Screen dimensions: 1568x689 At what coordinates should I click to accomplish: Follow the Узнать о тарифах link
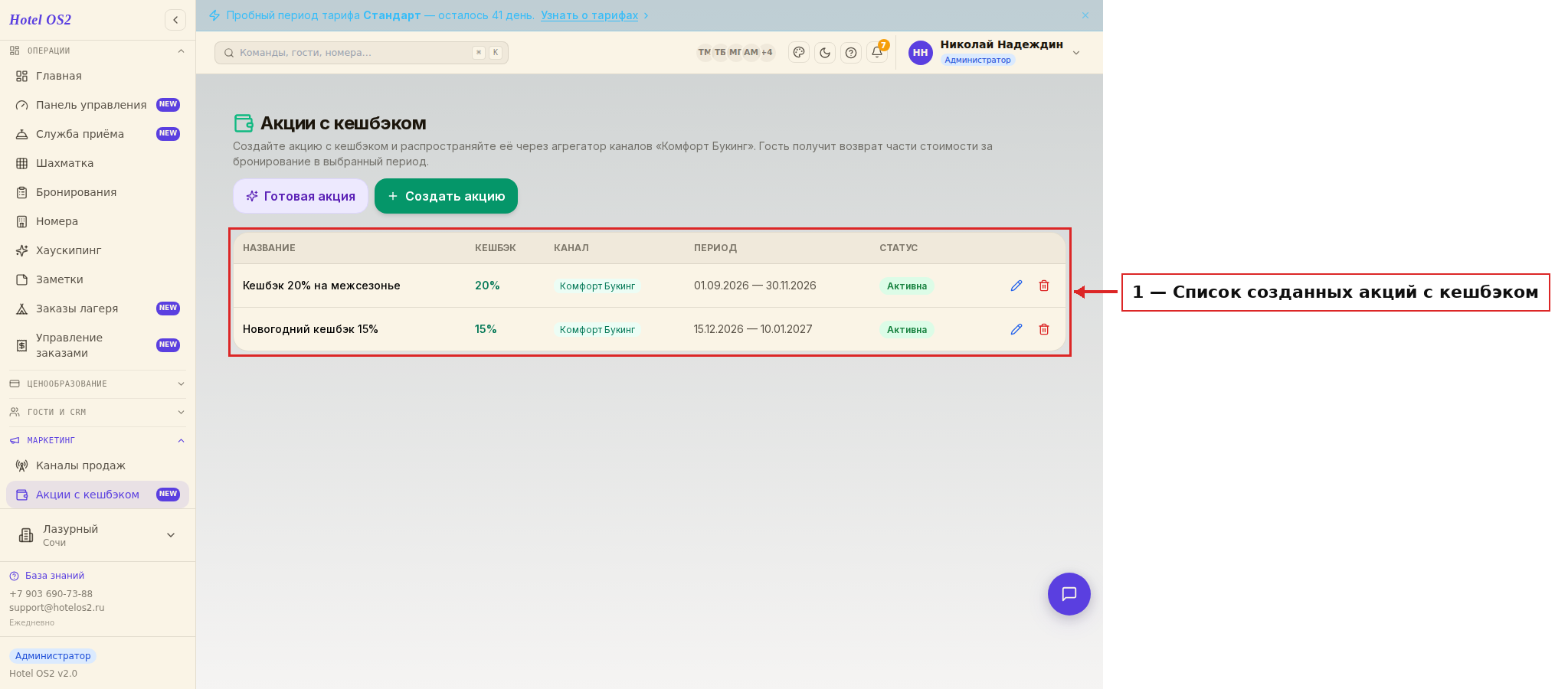589,15
